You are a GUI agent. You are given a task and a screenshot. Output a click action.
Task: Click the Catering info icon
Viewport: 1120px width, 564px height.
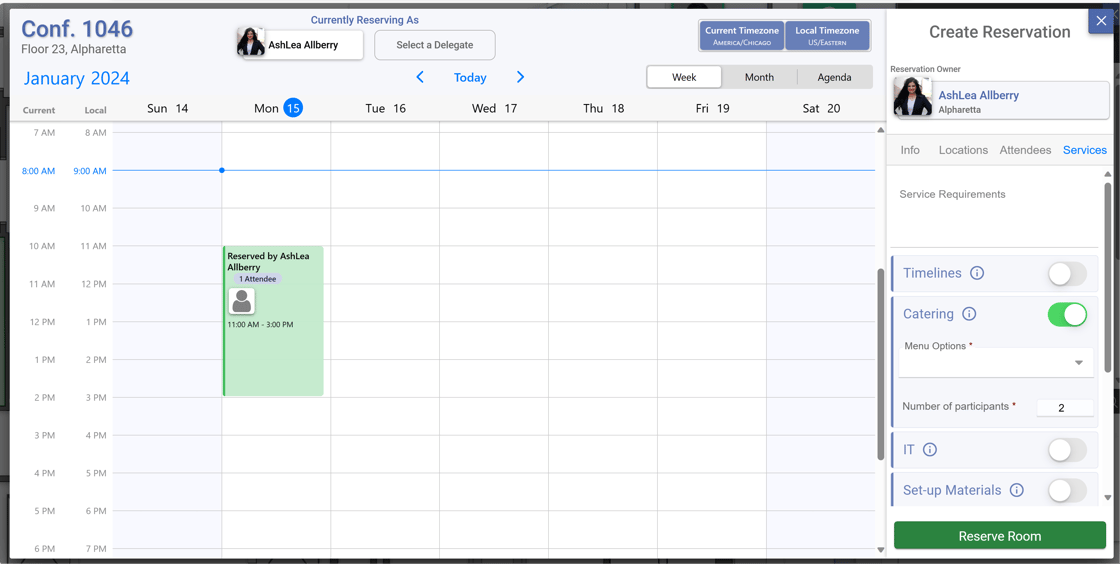click(x=969, y=314)
